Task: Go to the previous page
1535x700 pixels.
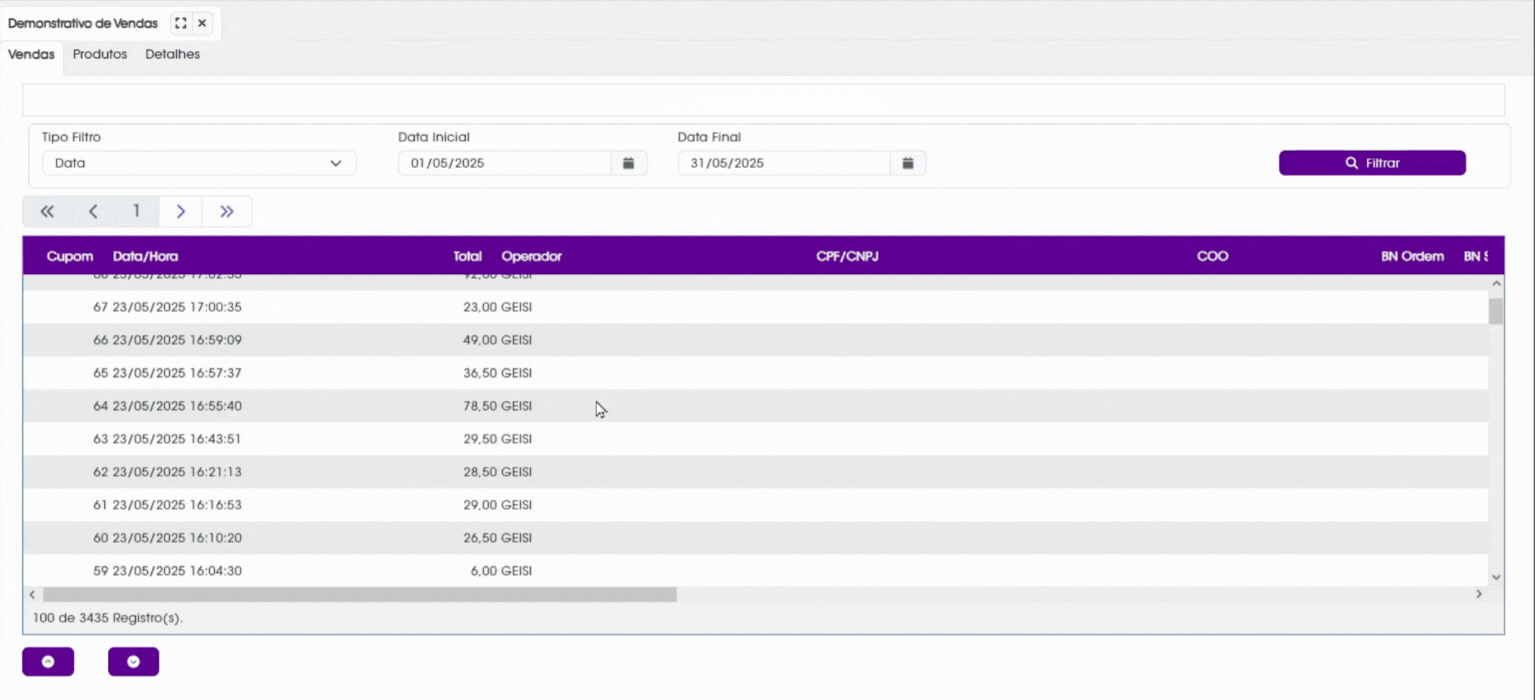Action: pos(93,211)
